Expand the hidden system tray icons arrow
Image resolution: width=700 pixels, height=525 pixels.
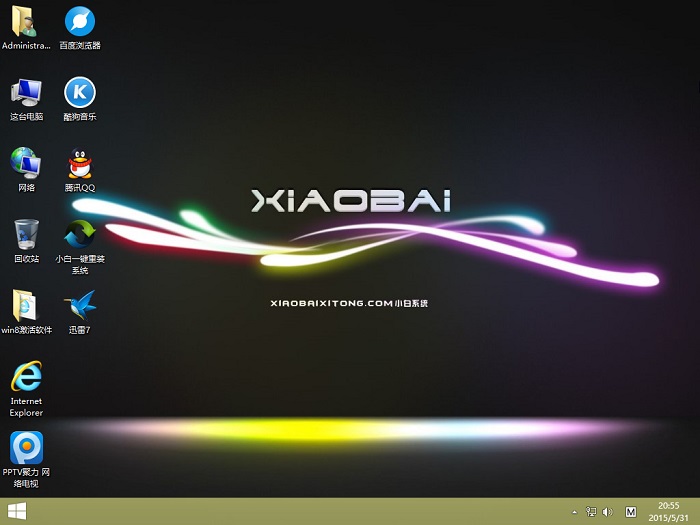click(x=574, y=512)
